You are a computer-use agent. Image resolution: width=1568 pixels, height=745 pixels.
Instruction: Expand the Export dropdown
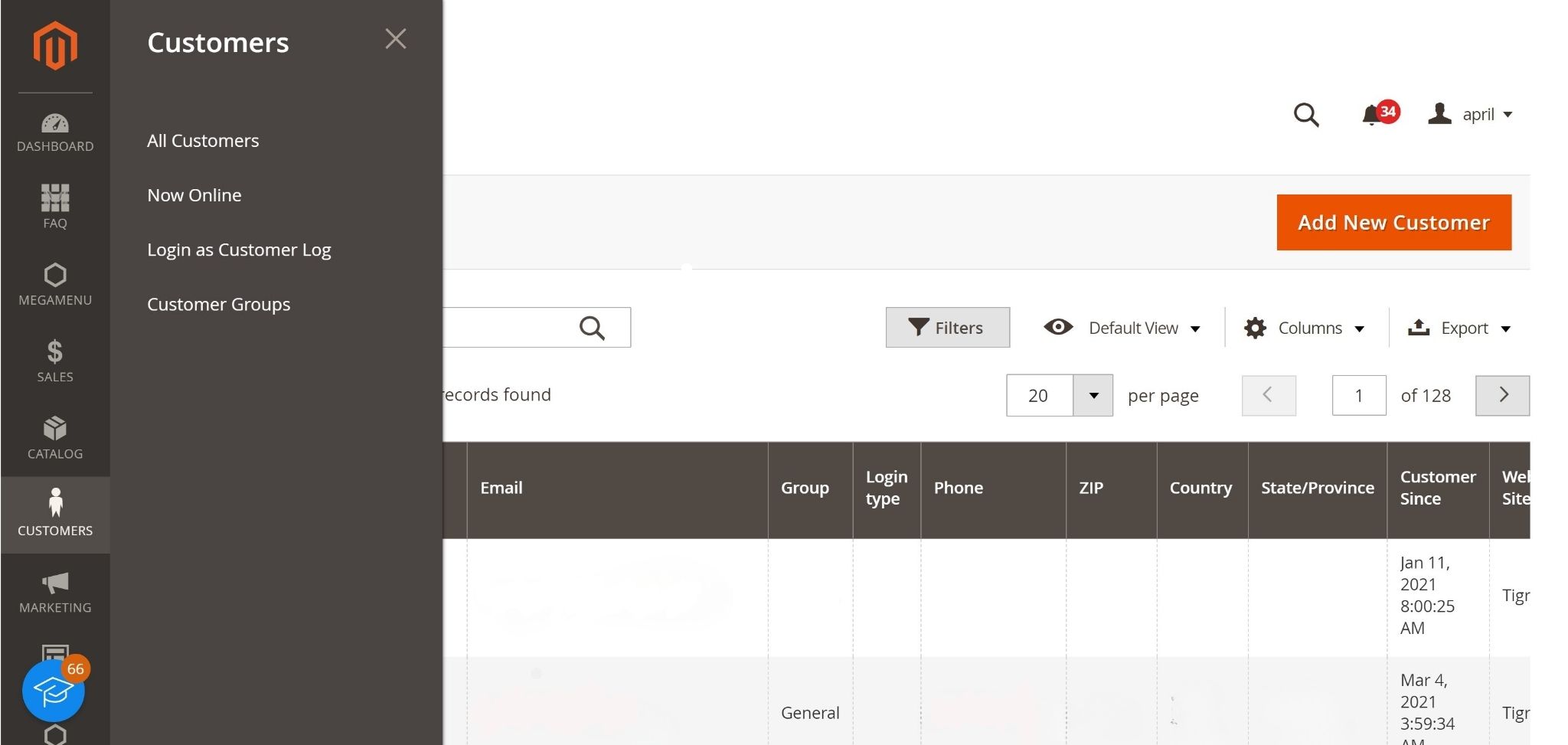pos(1459,328)
